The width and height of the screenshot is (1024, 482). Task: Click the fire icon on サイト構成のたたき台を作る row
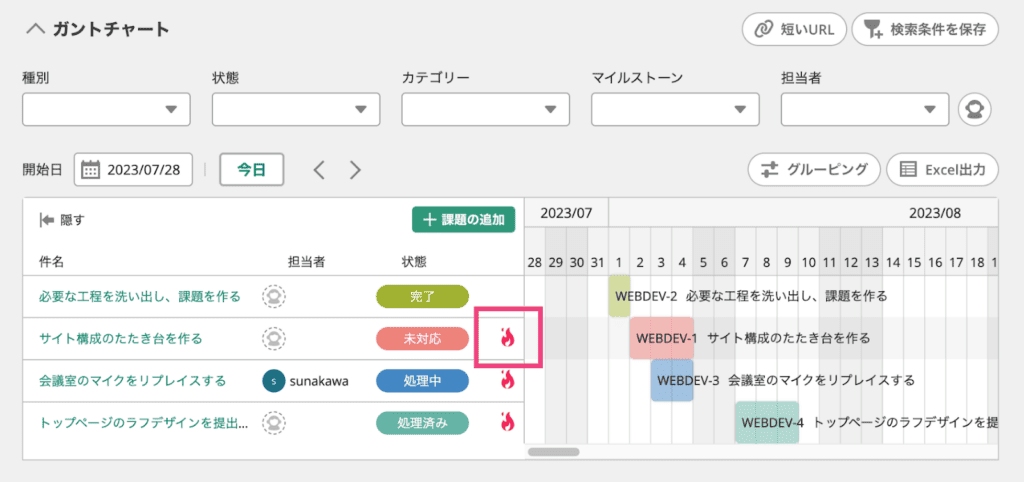click(507, 338)
